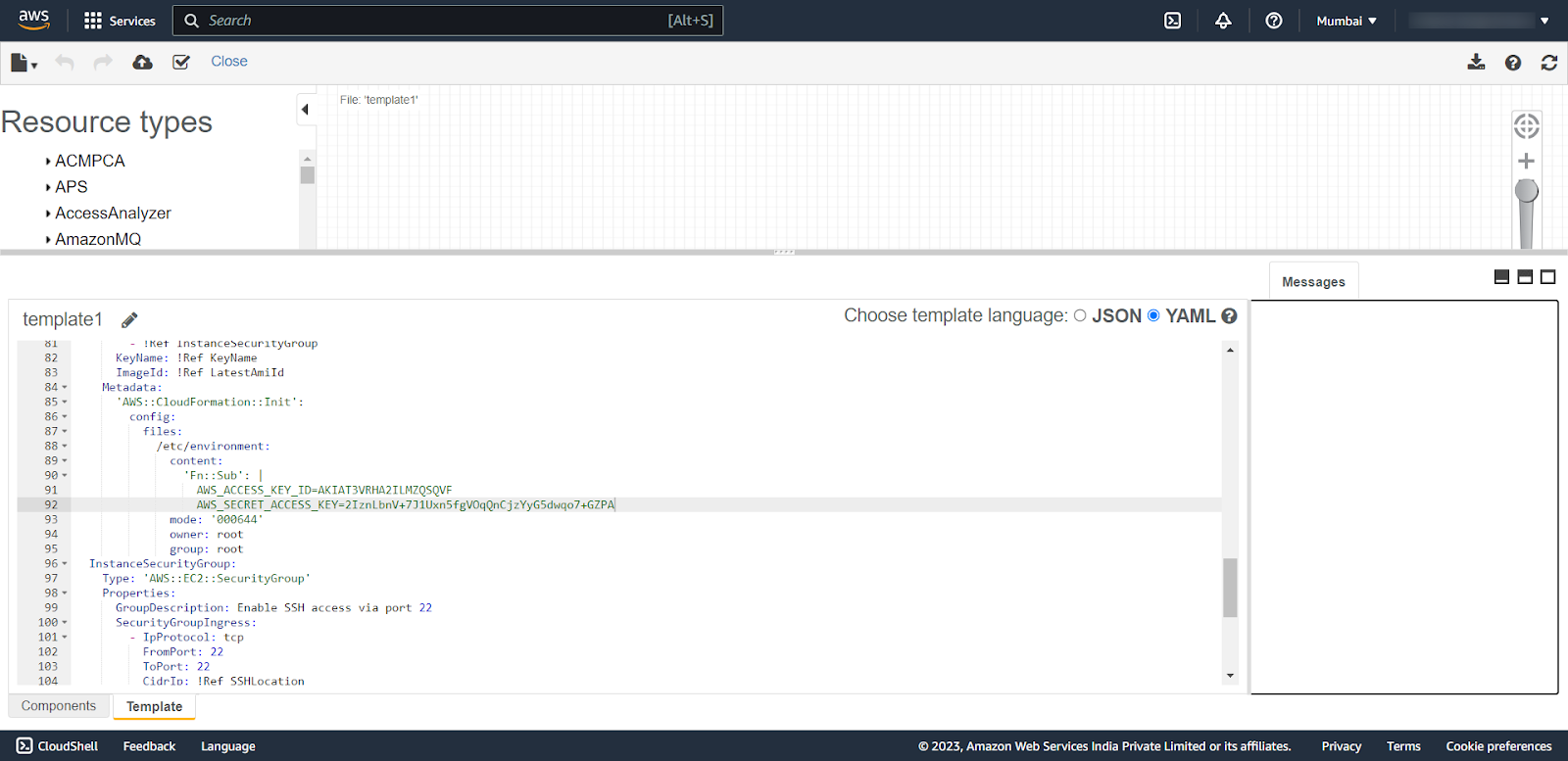This screenshot has width=1568, height=761.
Task: Switch to the Components tab
Action: 59,706
